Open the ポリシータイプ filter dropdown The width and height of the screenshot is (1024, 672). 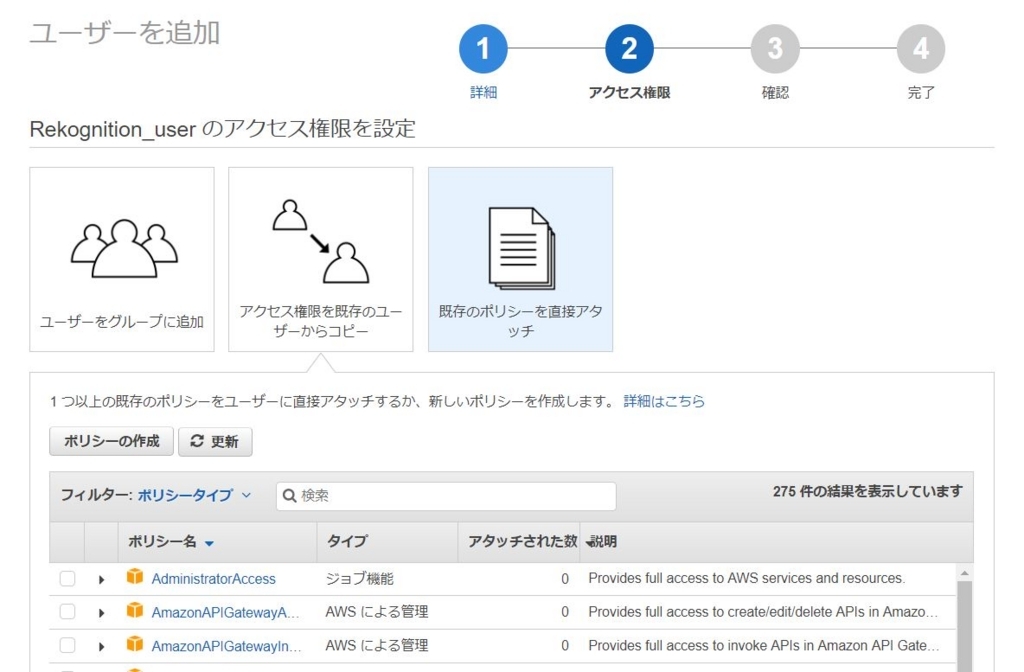coord(194,495)
